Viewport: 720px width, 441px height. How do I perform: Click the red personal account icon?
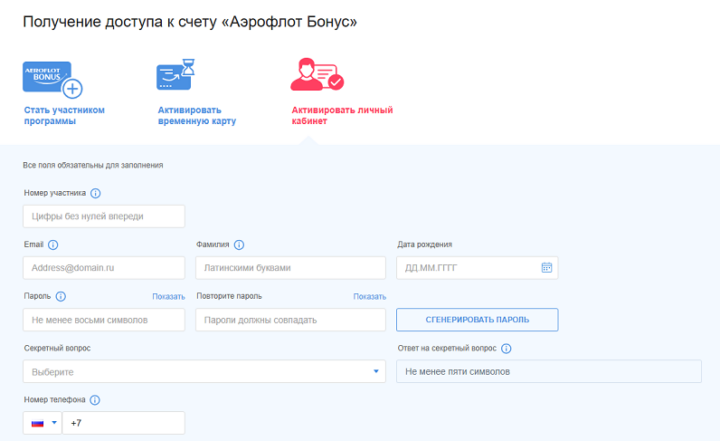click(x=317, y=74)
